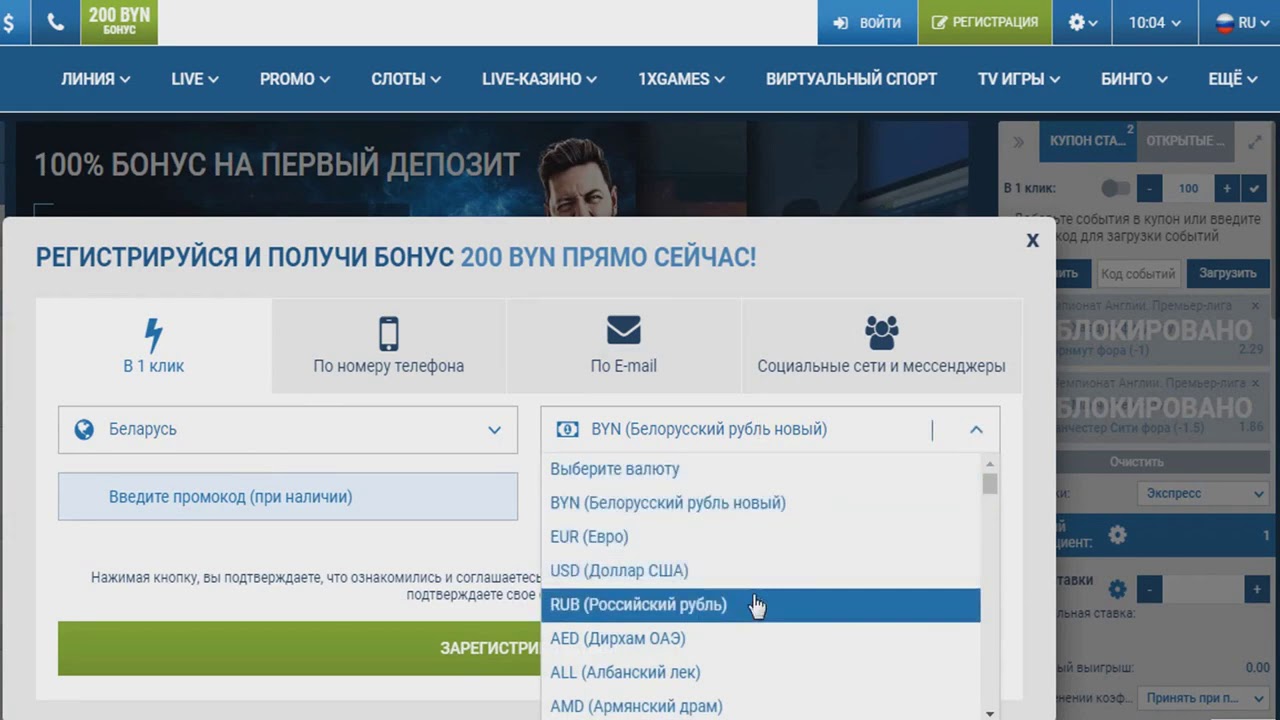Image resolution: width=1280 pixels, height=720 pixels.
Task: Open the coefficient settings gear icon
Action: click(x=1118, y=535)
